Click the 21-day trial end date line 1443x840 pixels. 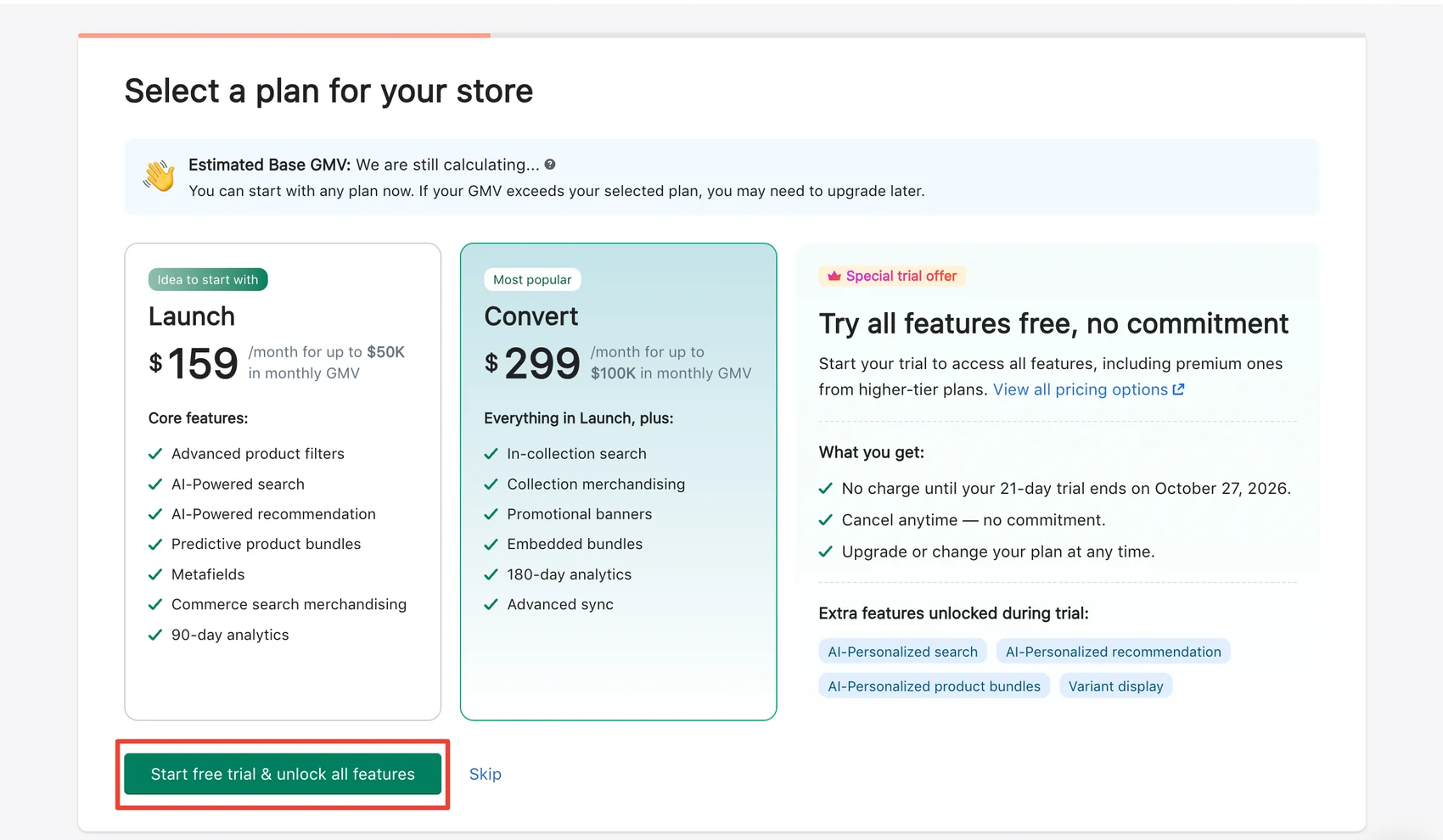pos(1066,489)
